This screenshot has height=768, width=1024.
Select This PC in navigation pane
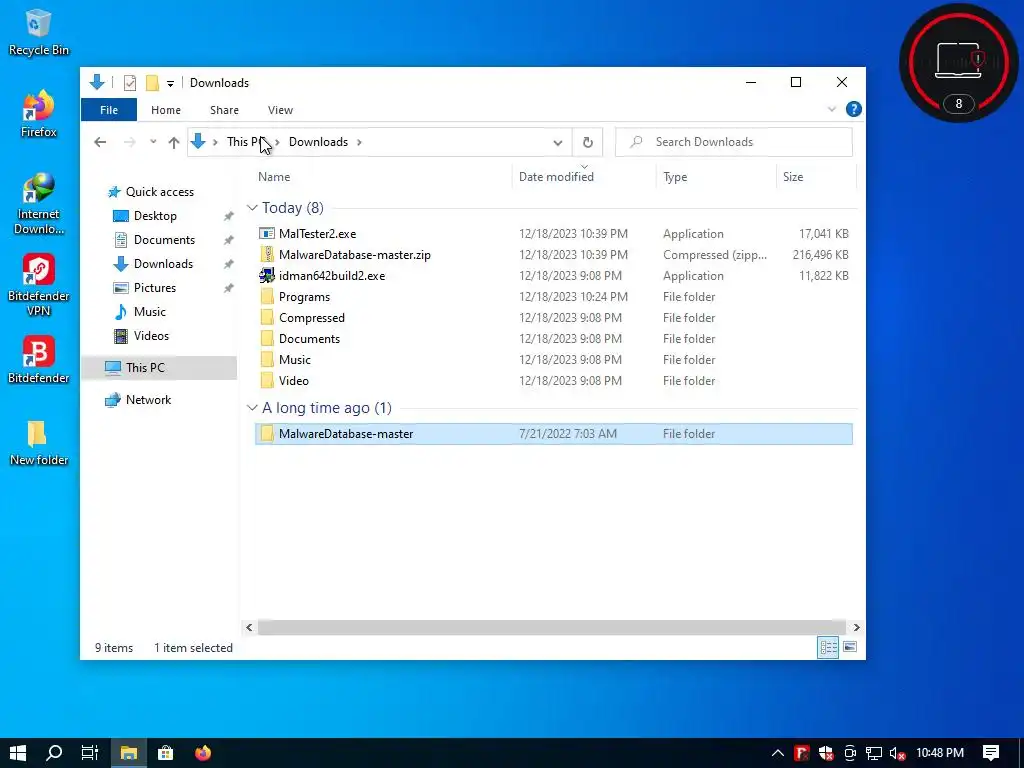(x=159, y=368)
